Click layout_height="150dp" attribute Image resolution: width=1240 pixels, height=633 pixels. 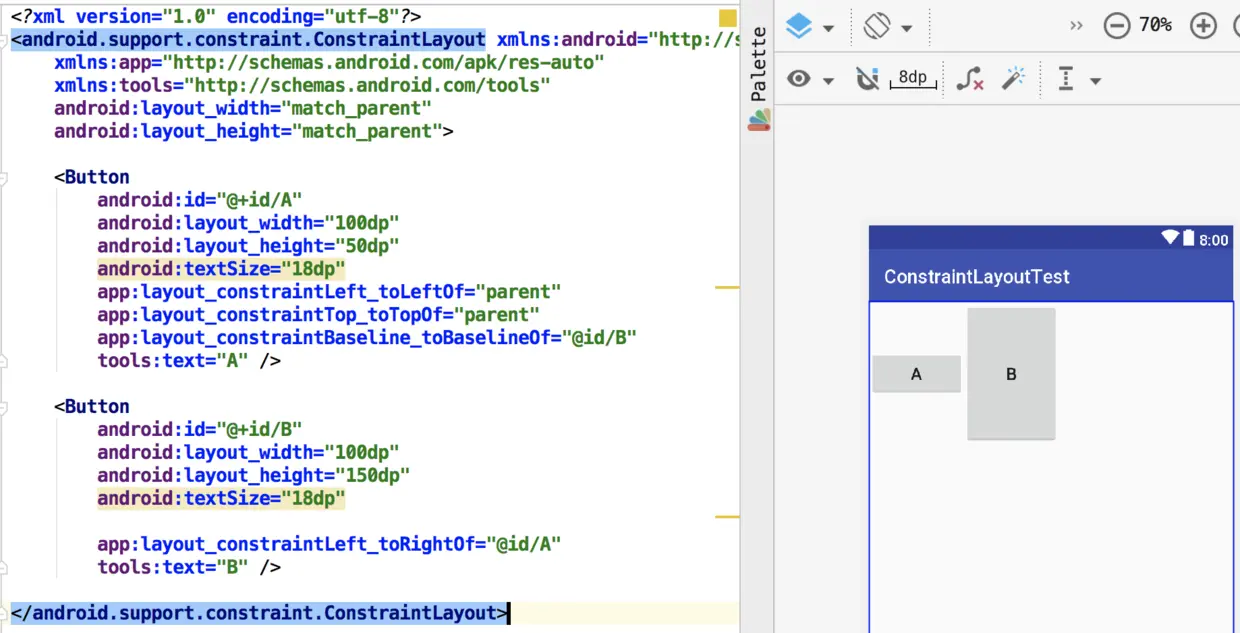click(253, 476)
